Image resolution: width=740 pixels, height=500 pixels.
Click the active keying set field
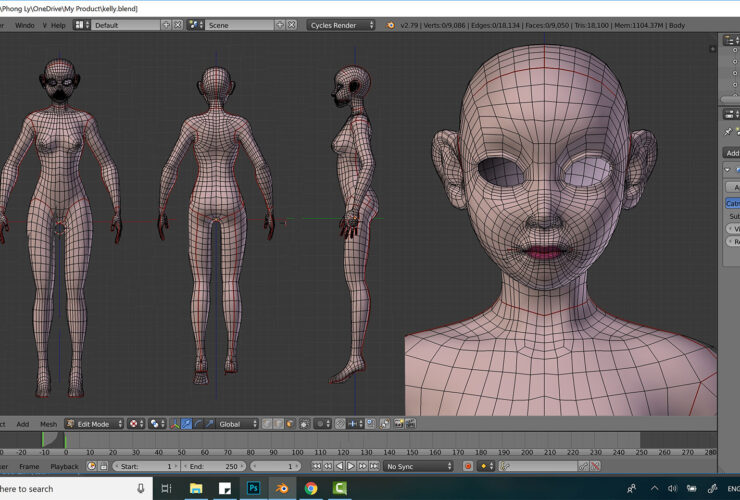pos(538,466)
